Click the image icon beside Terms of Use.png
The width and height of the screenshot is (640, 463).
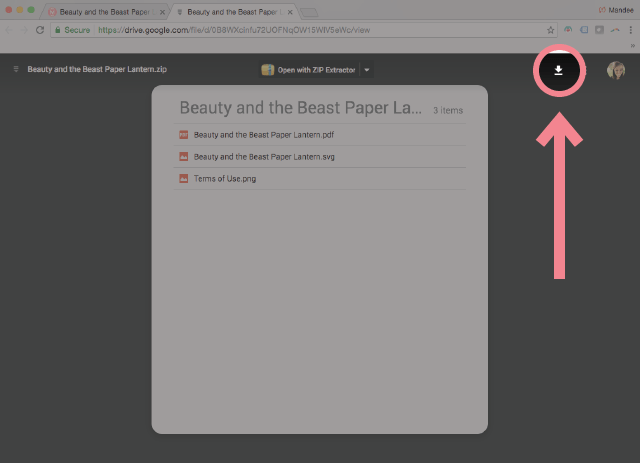184,179
